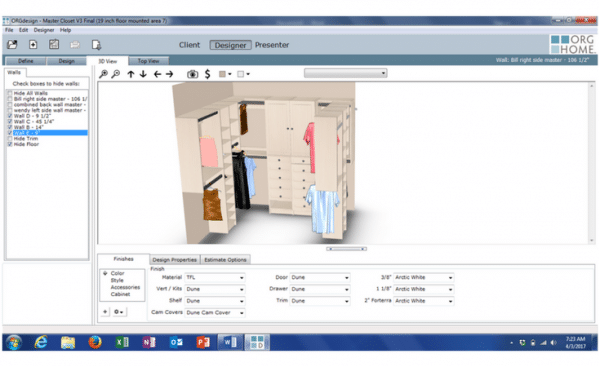Image resolution: width=600 pixels, height=367 pixels.
Task: Switch to Presenter mode
Action: point(272,45)
